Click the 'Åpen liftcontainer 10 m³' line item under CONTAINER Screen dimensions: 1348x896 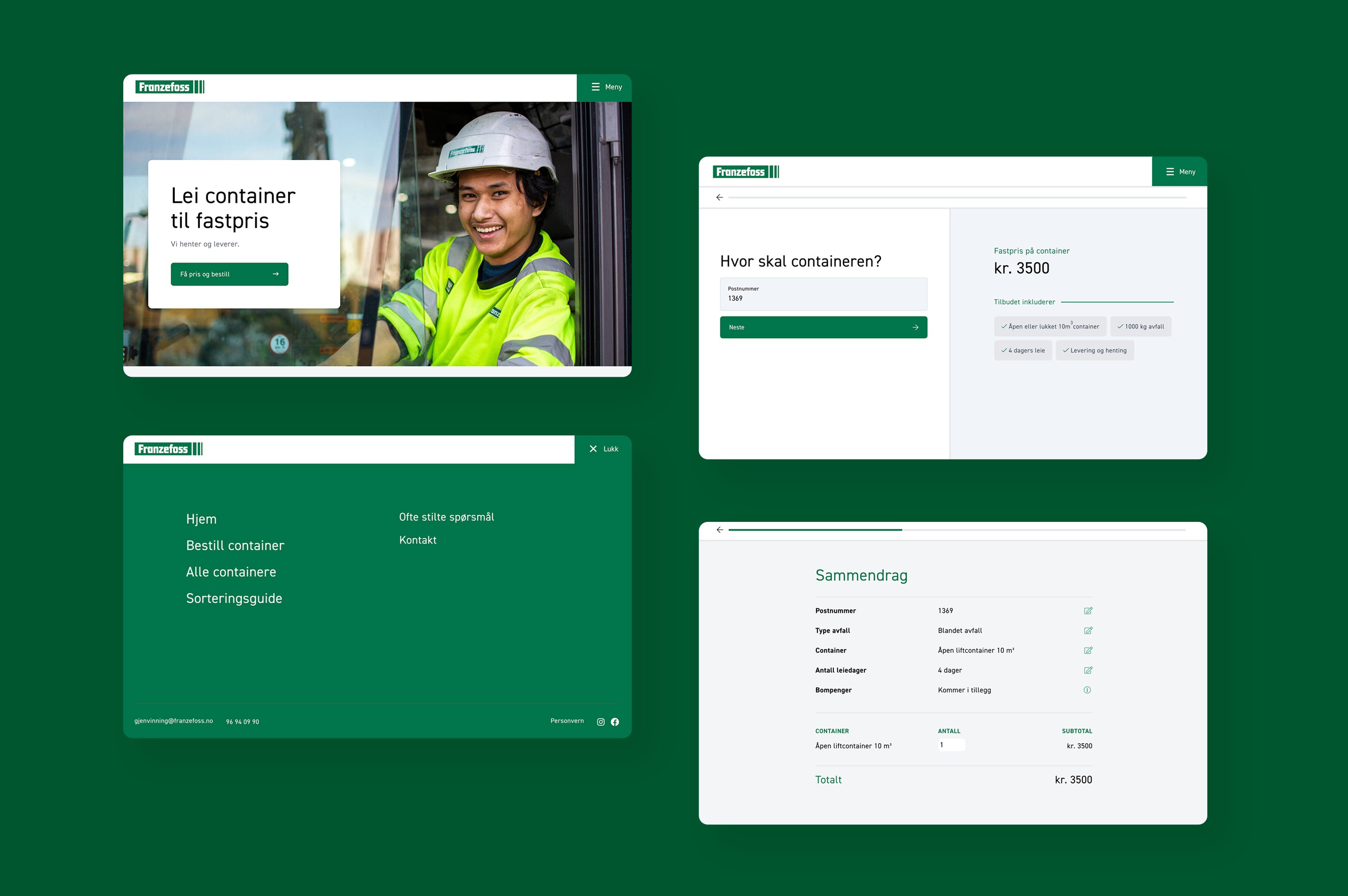[x=853, y=746]
